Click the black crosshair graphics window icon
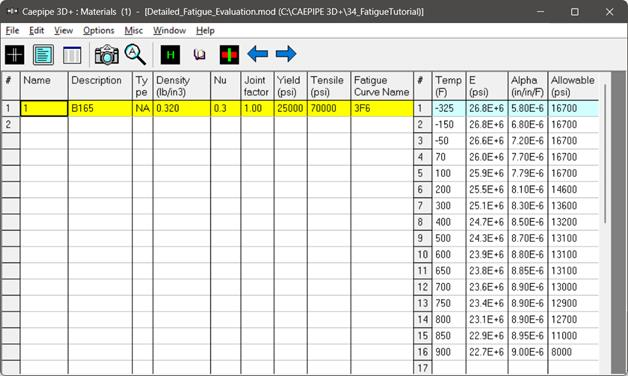The height and width of the screenshot is (376, 628). coord(14,54)
